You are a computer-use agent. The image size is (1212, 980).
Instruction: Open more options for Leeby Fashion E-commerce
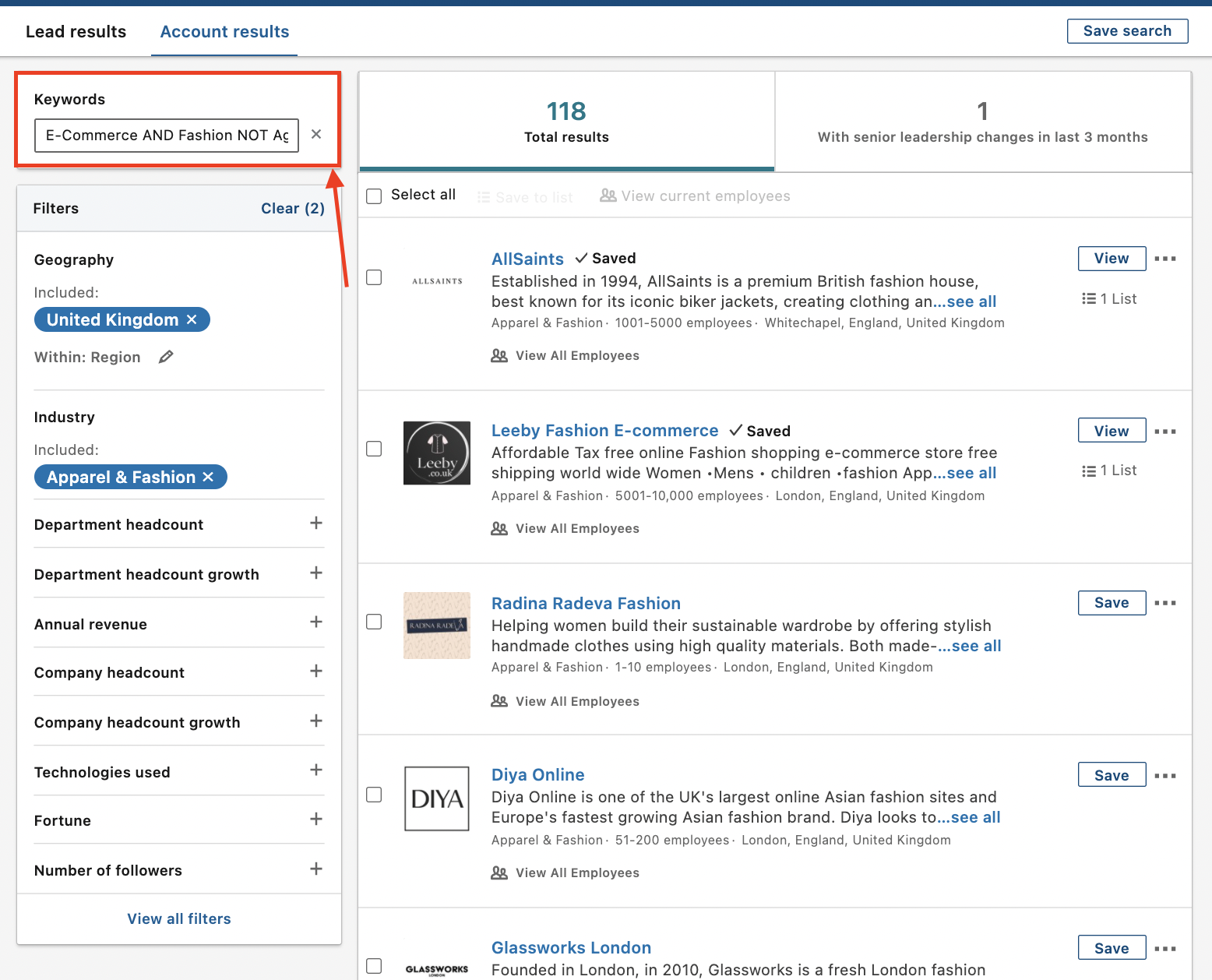[1165, 432]
